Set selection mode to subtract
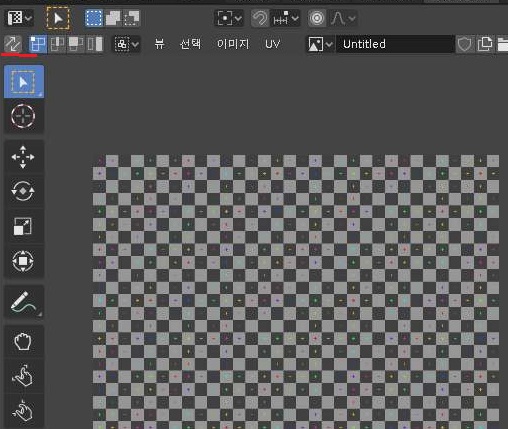508x429 pixels. (132, 18)
